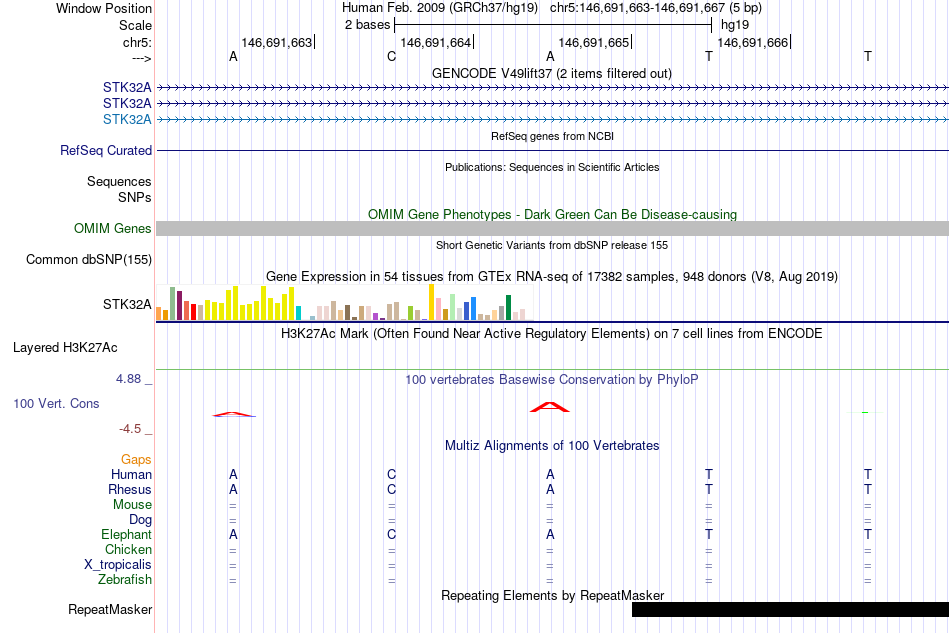Click the Common dbSNP(155) label
Viewport: 950px width, 633px height.
pyautogui.click(x=88, y=259)
